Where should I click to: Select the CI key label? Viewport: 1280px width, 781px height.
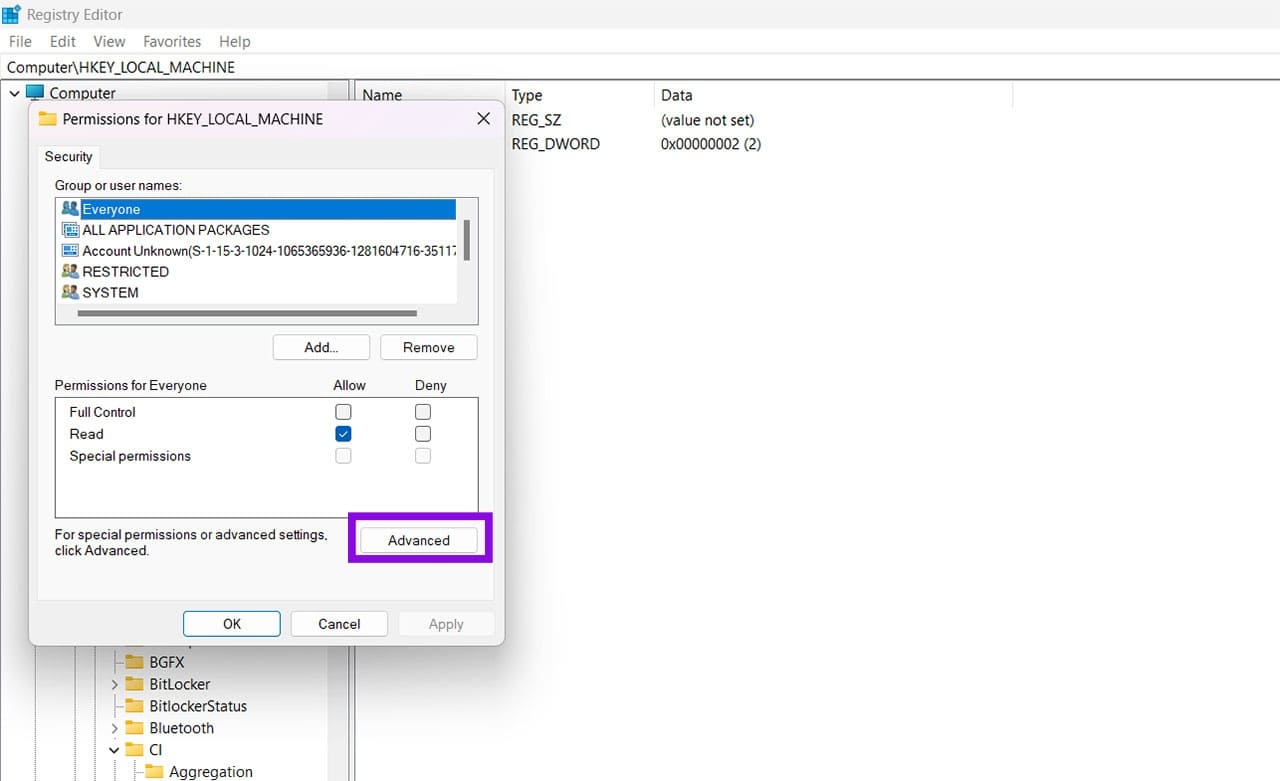156,750
